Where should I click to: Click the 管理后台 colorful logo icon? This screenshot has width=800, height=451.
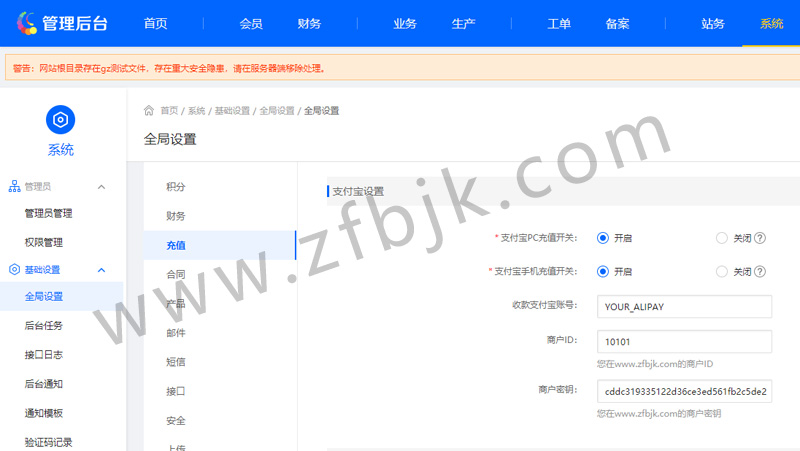[27, 23]
